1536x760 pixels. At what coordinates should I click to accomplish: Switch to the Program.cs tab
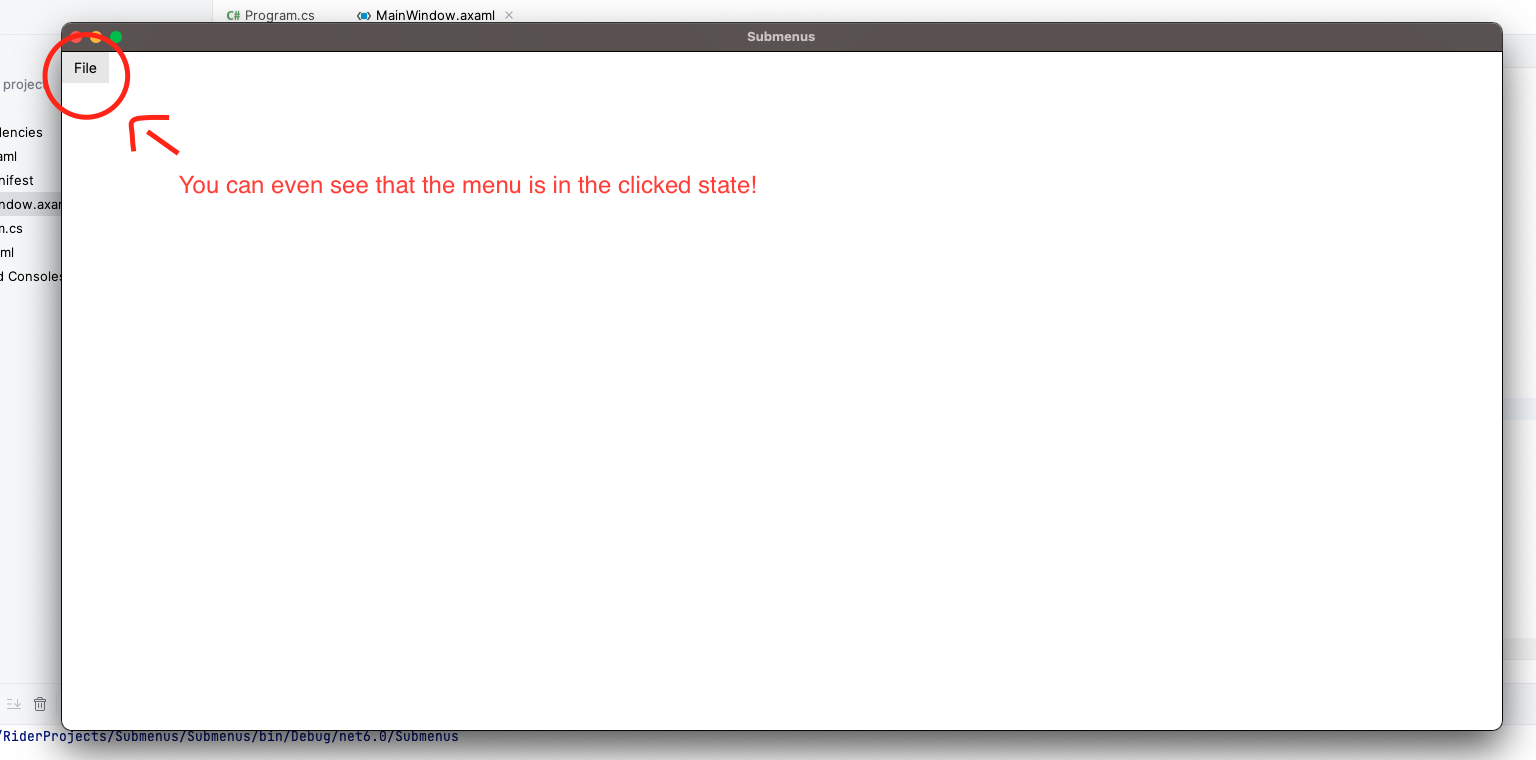[x=271, y=15]
